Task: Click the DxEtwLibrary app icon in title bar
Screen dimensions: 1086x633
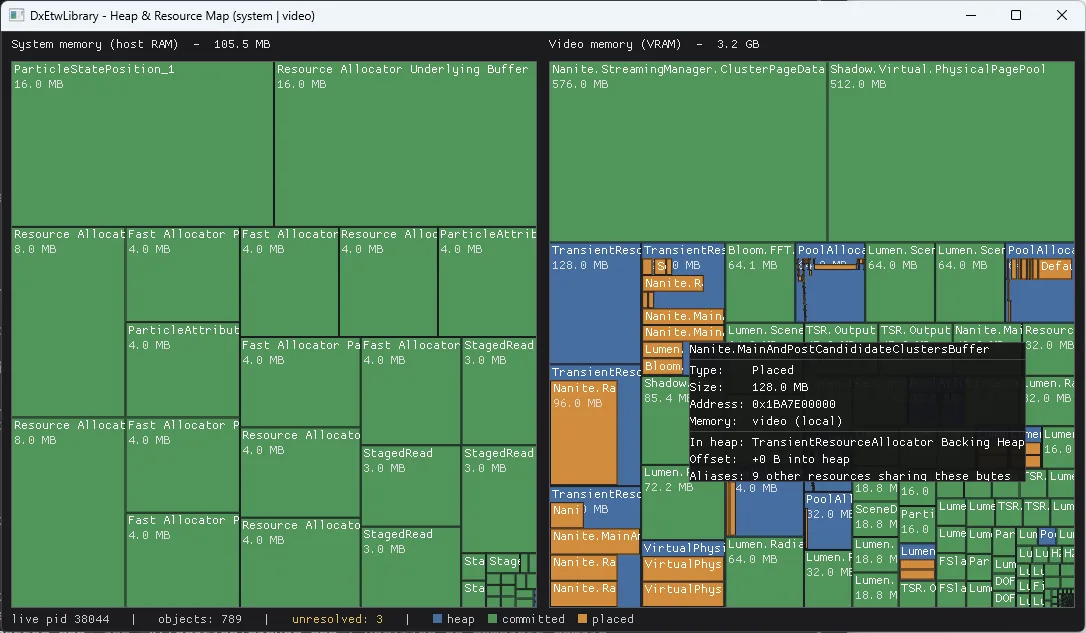Action: coord(17,15)
